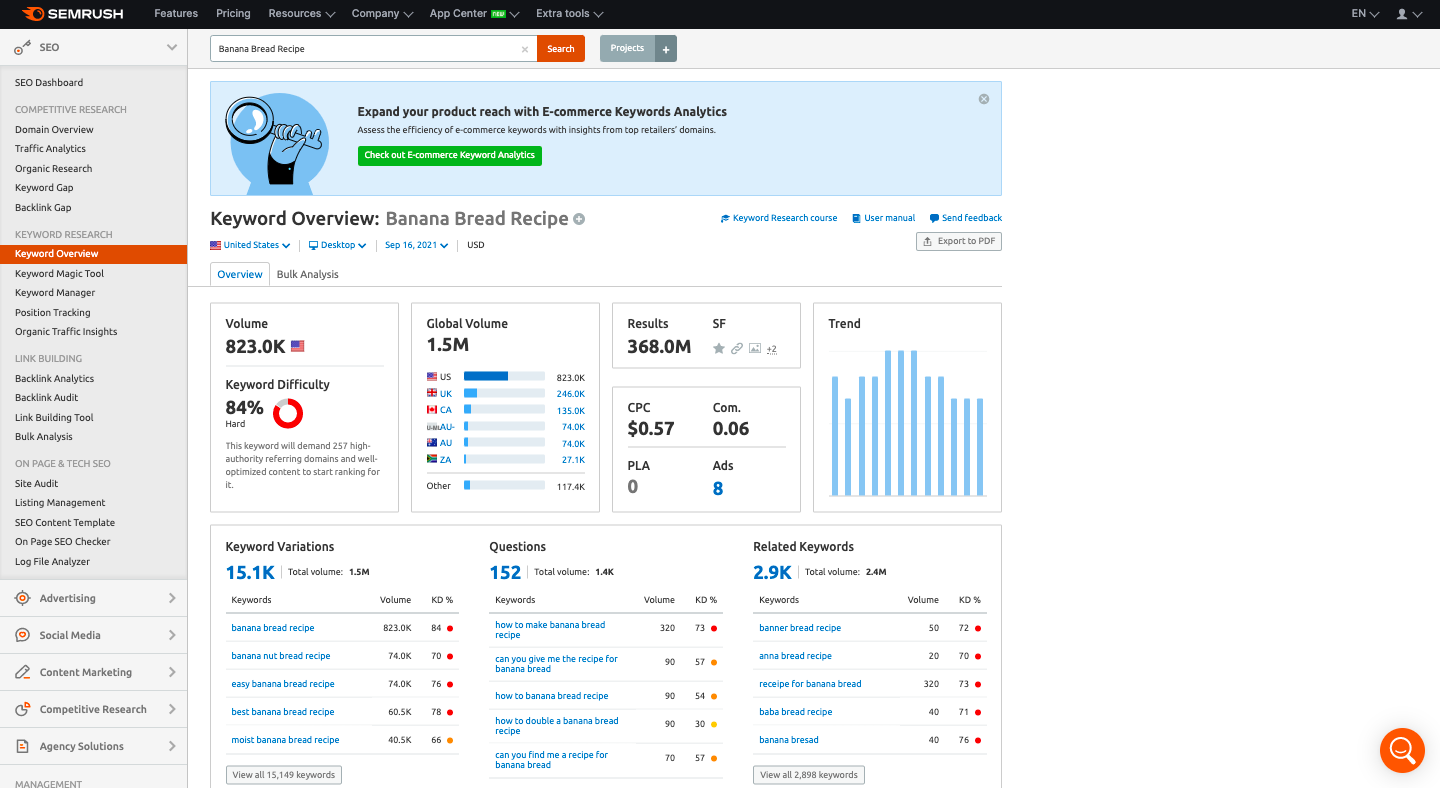Open the User manual link
This screenshot has width=1440, height=788.
click(883, 218)
